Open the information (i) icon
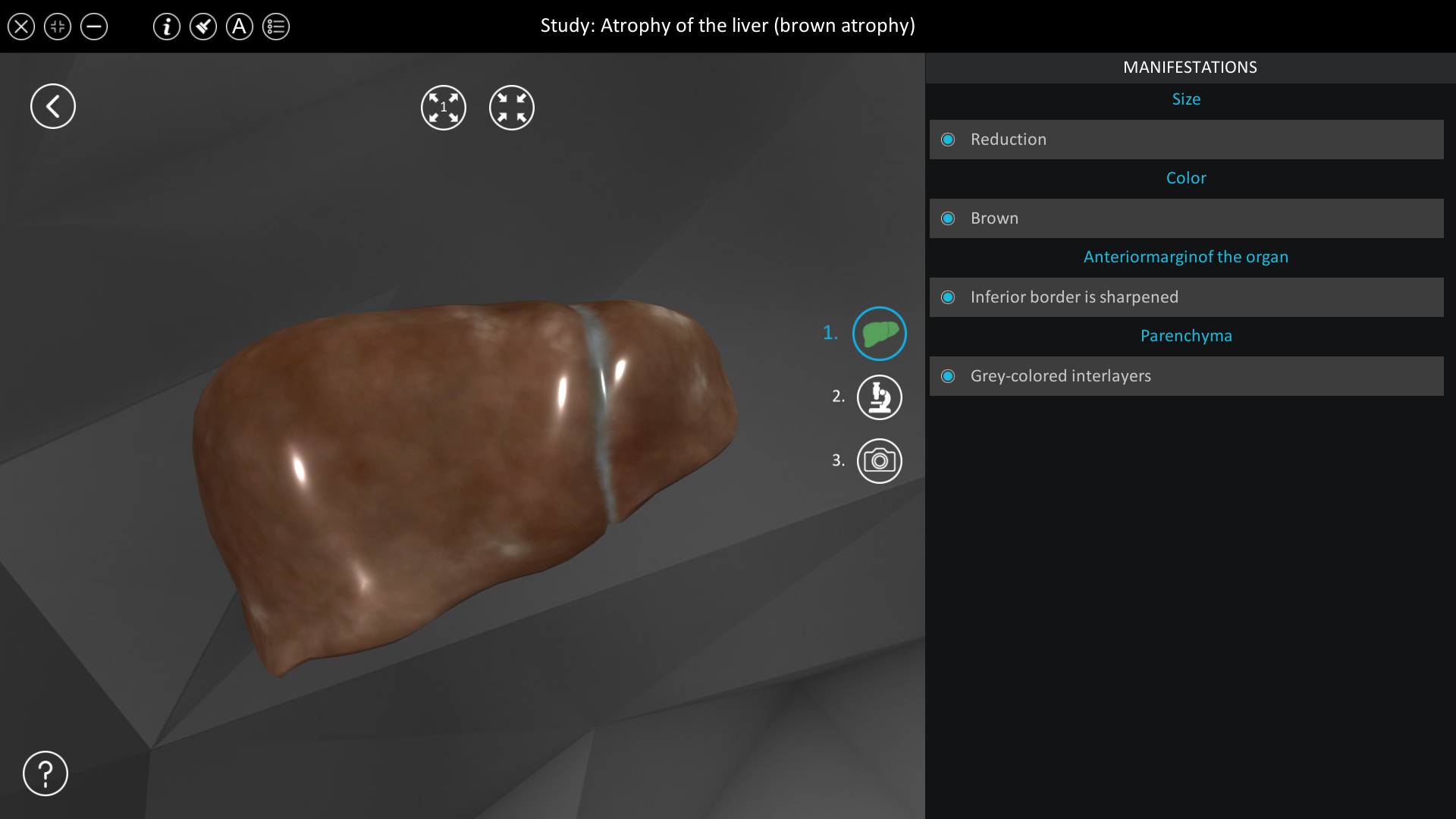This screenshot has height=819, width=1456. [167, 27]
